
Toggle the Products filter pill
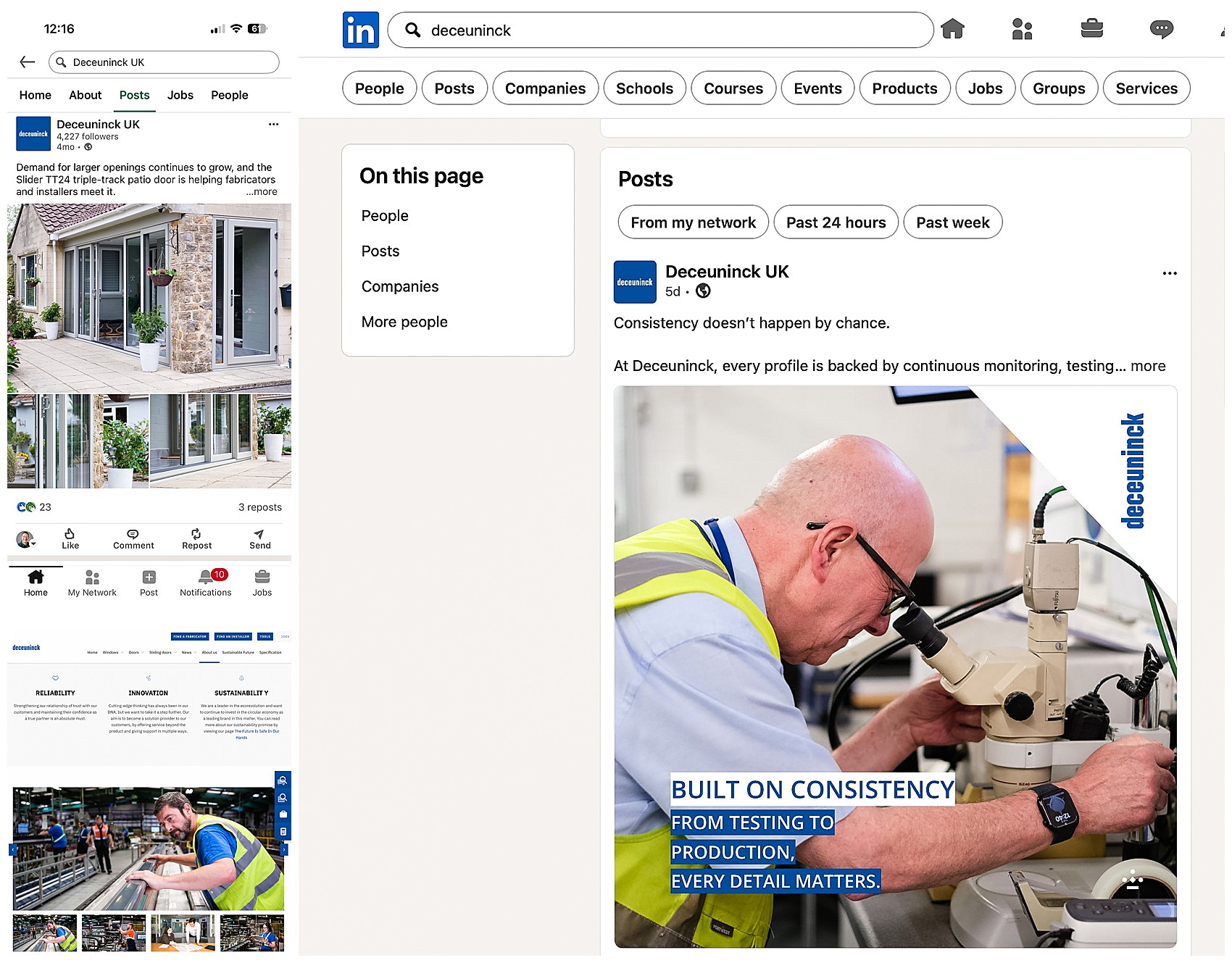coord(905,88)
